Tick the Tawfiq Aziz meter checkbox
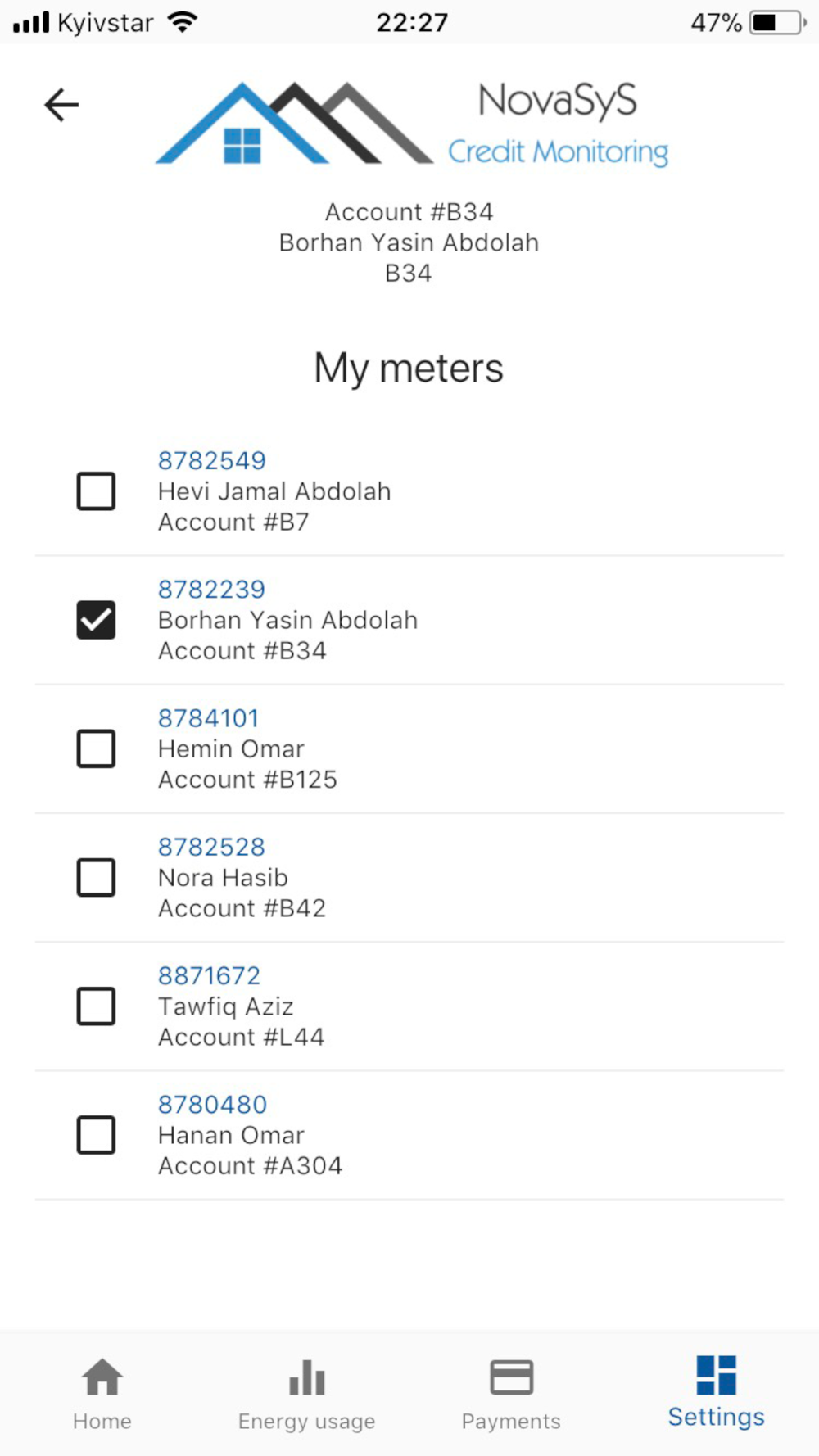This screenshot has height=1456, width=819. [96, 1006]
